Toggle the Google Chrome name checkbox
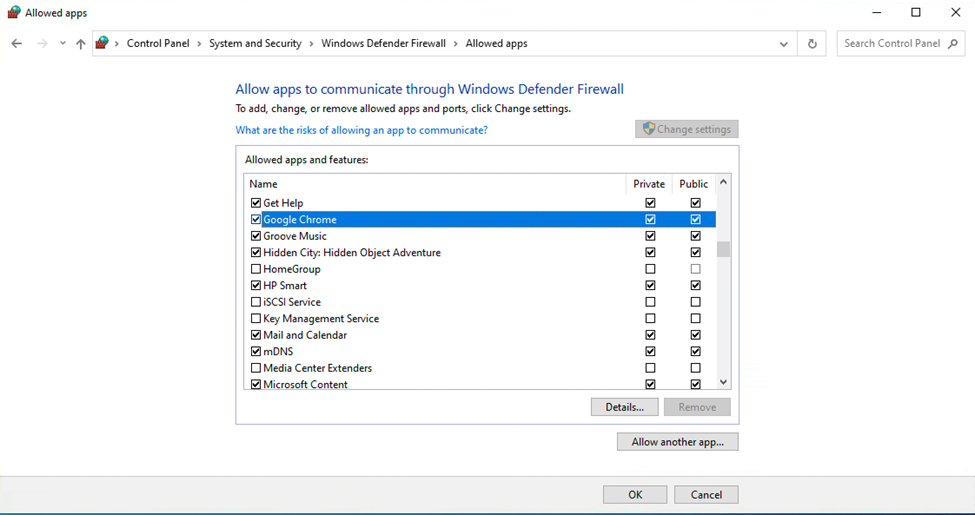The image size is (975, 515). (x=256, y=220)
